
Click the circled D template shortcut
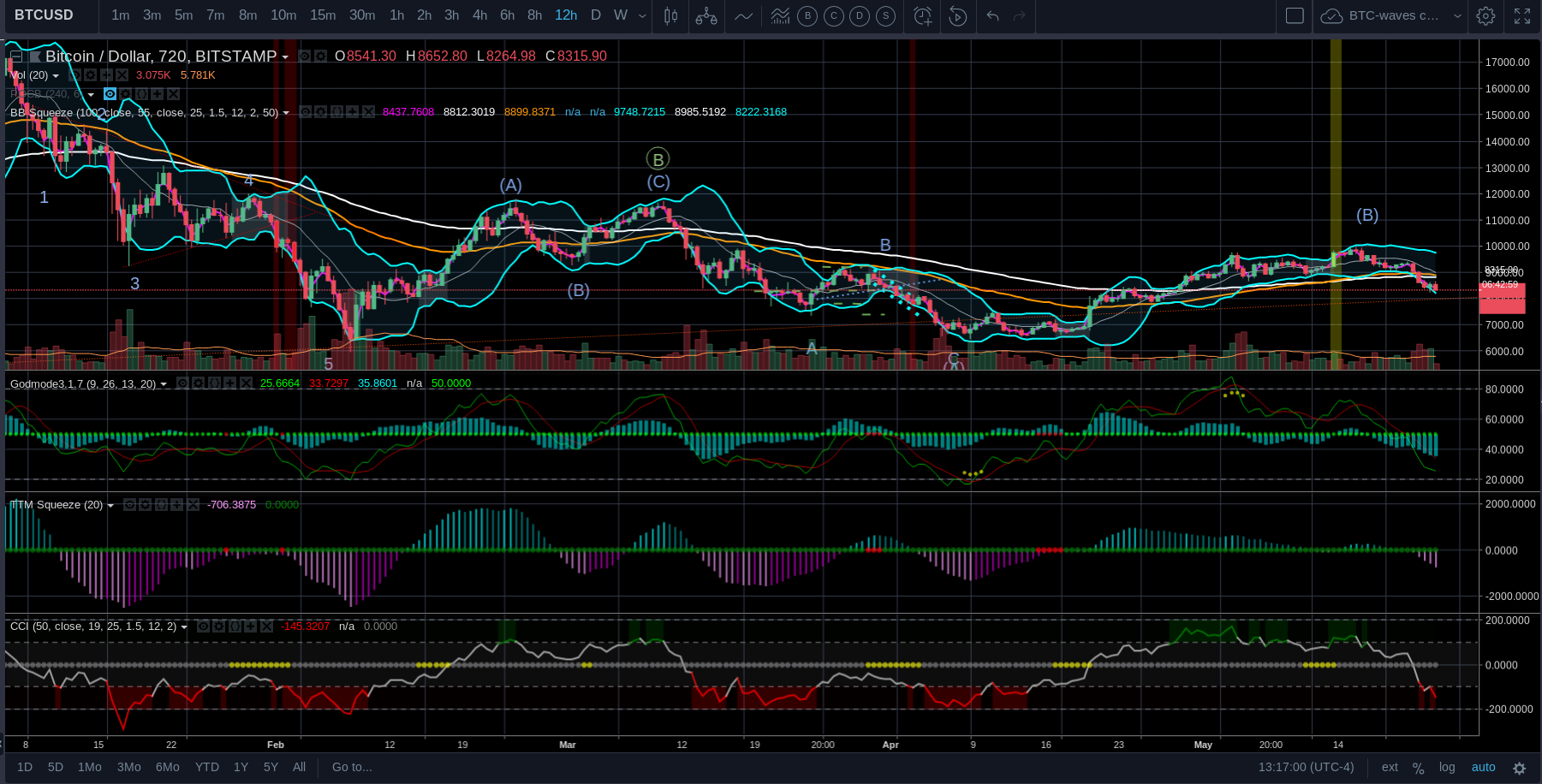coord(860,15)
